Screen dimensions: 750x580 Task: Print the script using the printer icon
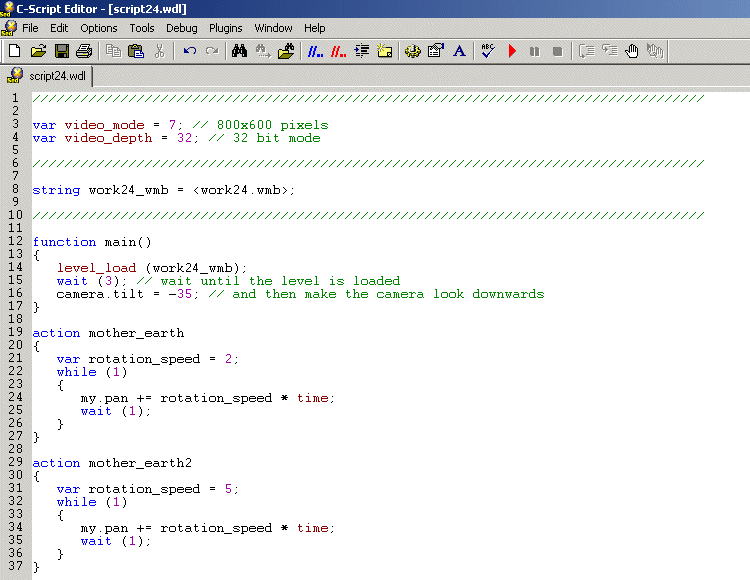point(84,51)
